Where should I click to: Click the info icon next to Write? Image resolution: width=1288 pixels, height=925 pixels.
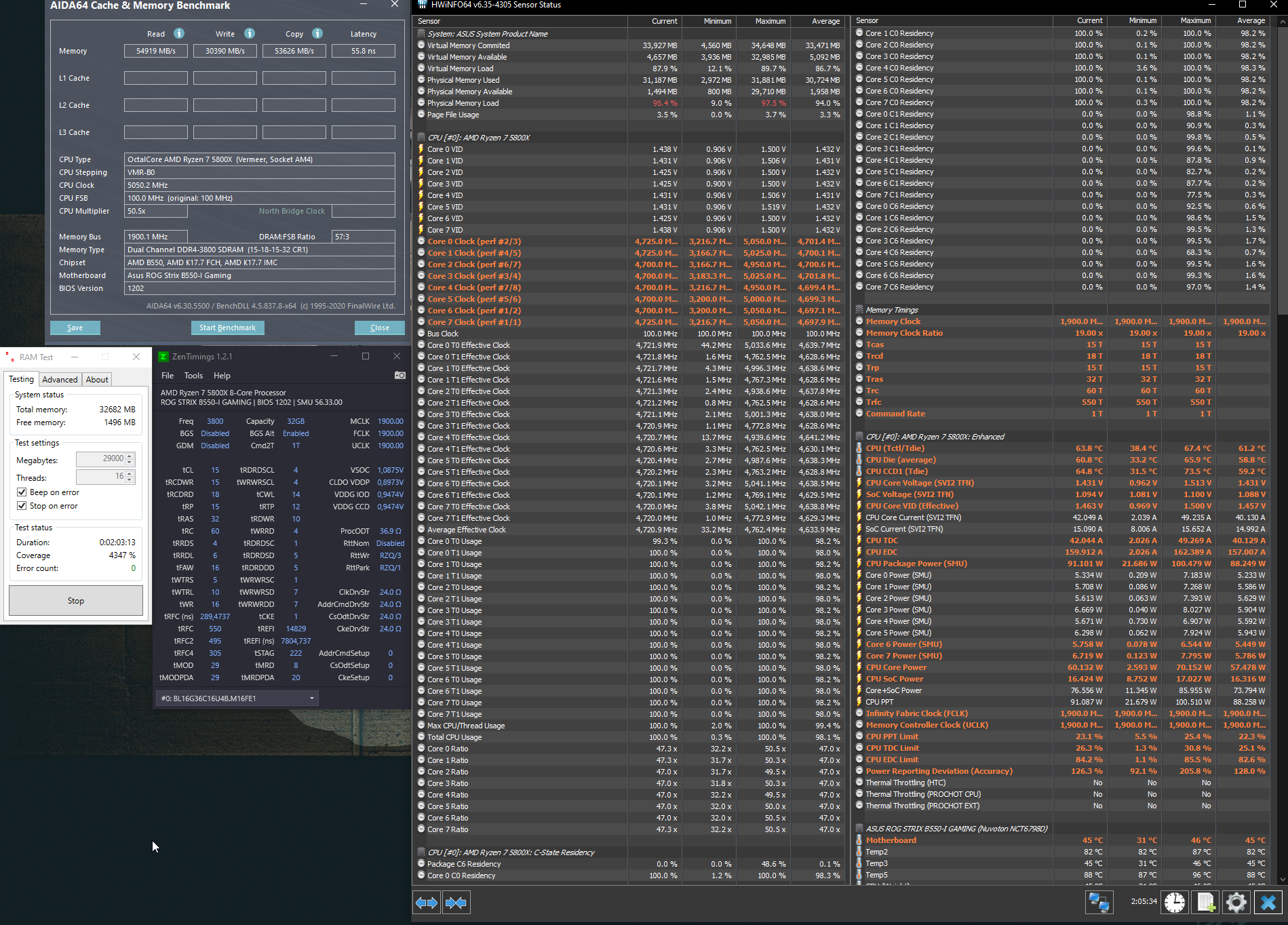pos(250,33)
